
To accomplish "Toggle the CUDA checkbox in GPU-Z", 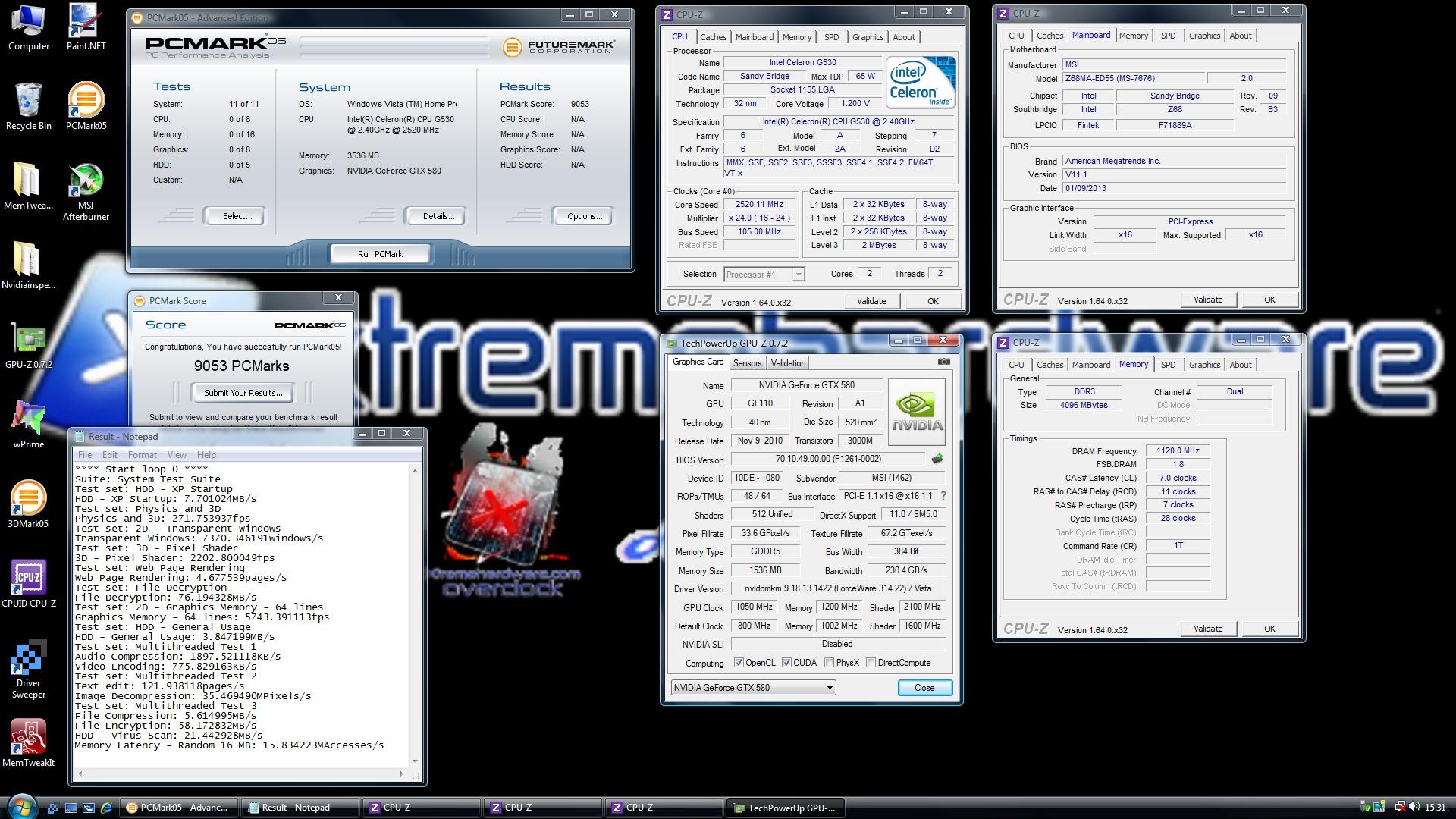I will pos(786,663).
